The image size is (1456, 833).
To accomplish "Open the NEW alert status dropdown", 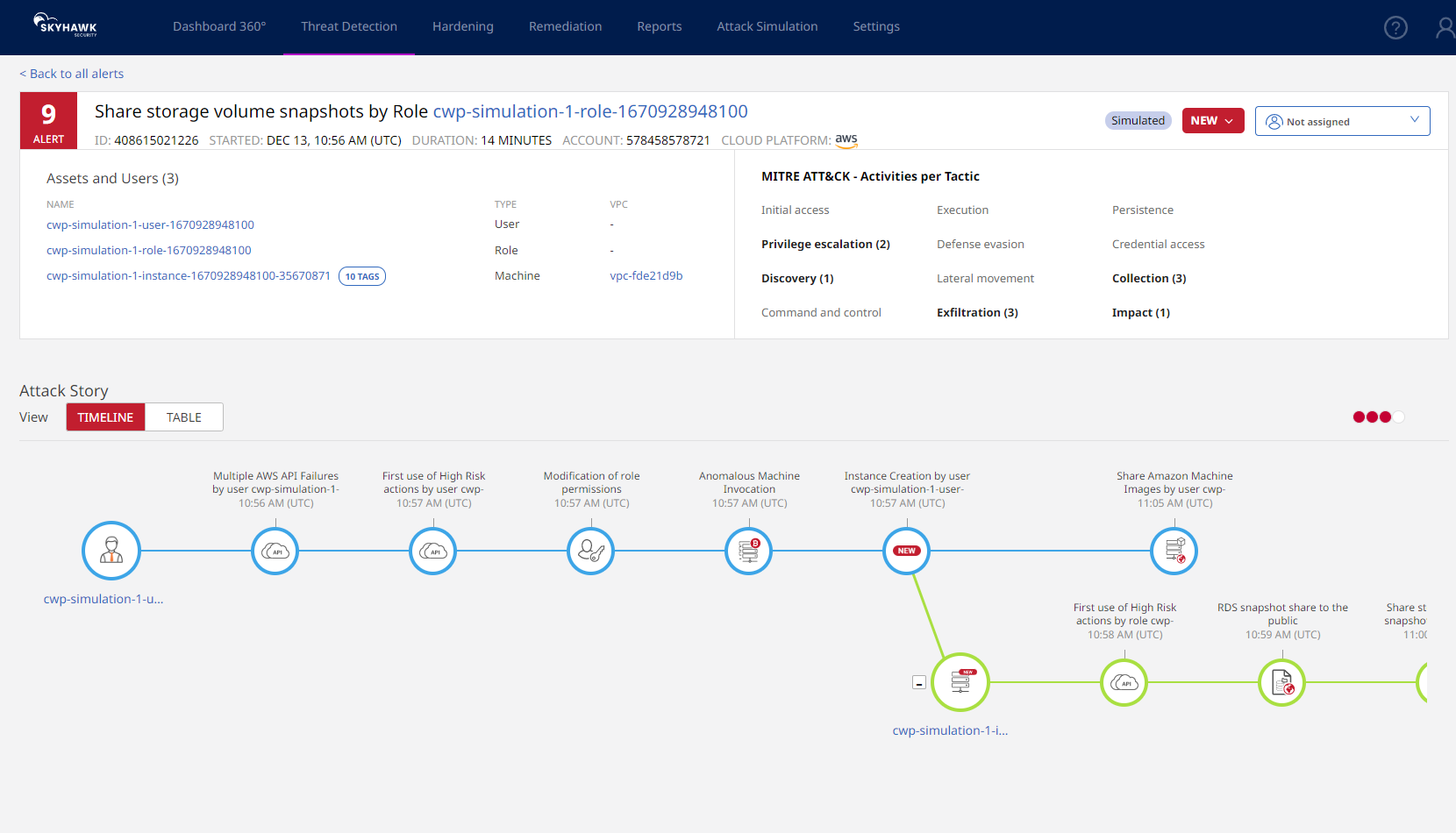I will (x=1213, y=120).
